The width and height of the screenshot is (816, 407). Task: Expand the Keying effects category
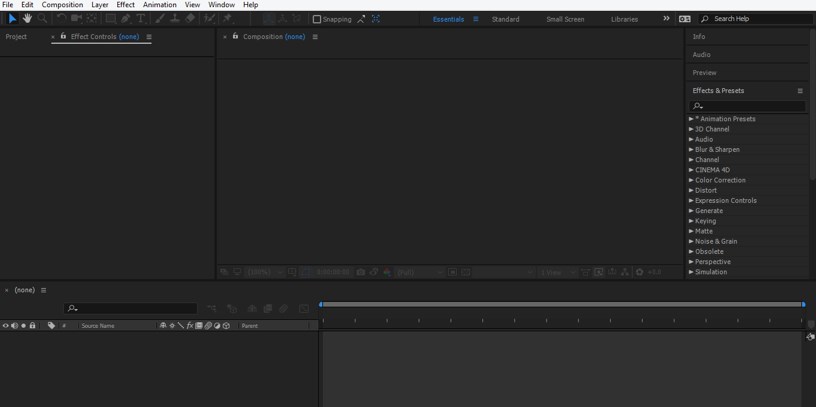(x=691, y=221)
